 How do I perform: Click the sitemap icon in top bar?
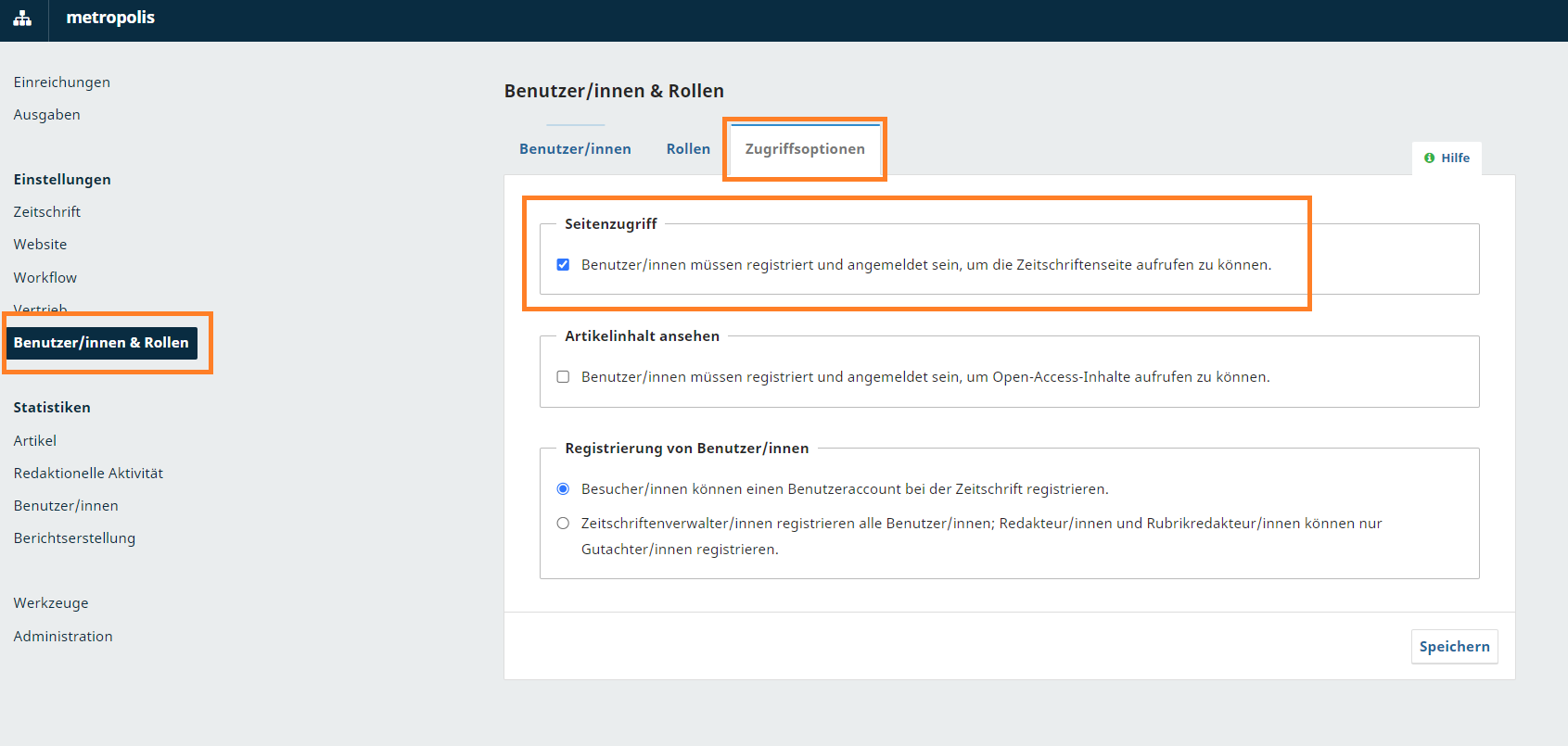tap(22, 19)
